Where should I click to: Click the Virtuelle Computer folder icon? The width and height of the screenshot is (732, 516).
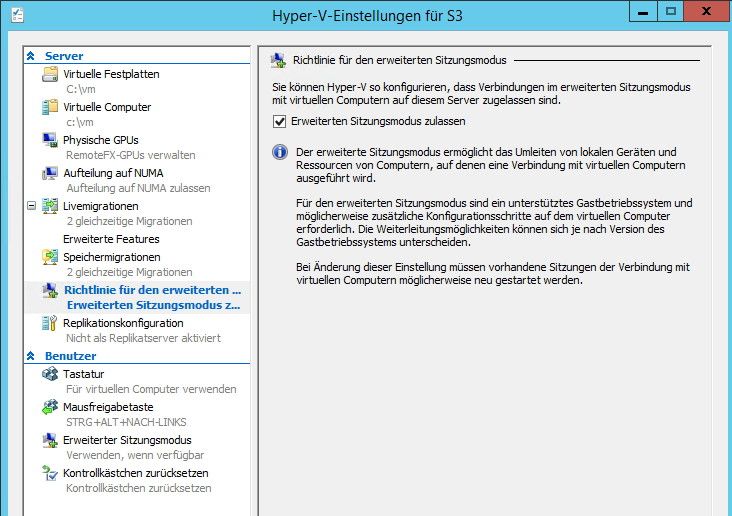50,107
